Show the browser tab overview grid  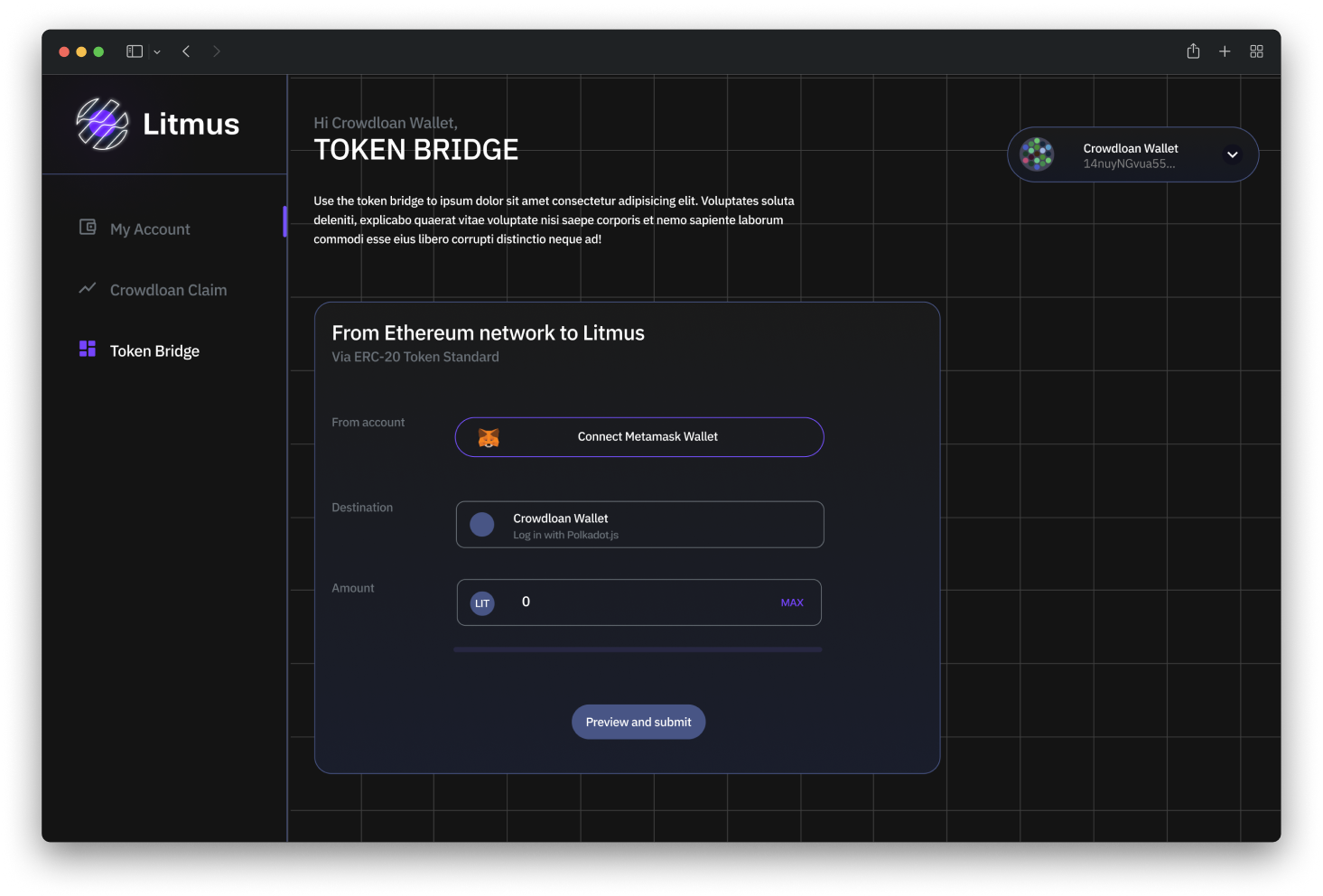click(1256, 51)
